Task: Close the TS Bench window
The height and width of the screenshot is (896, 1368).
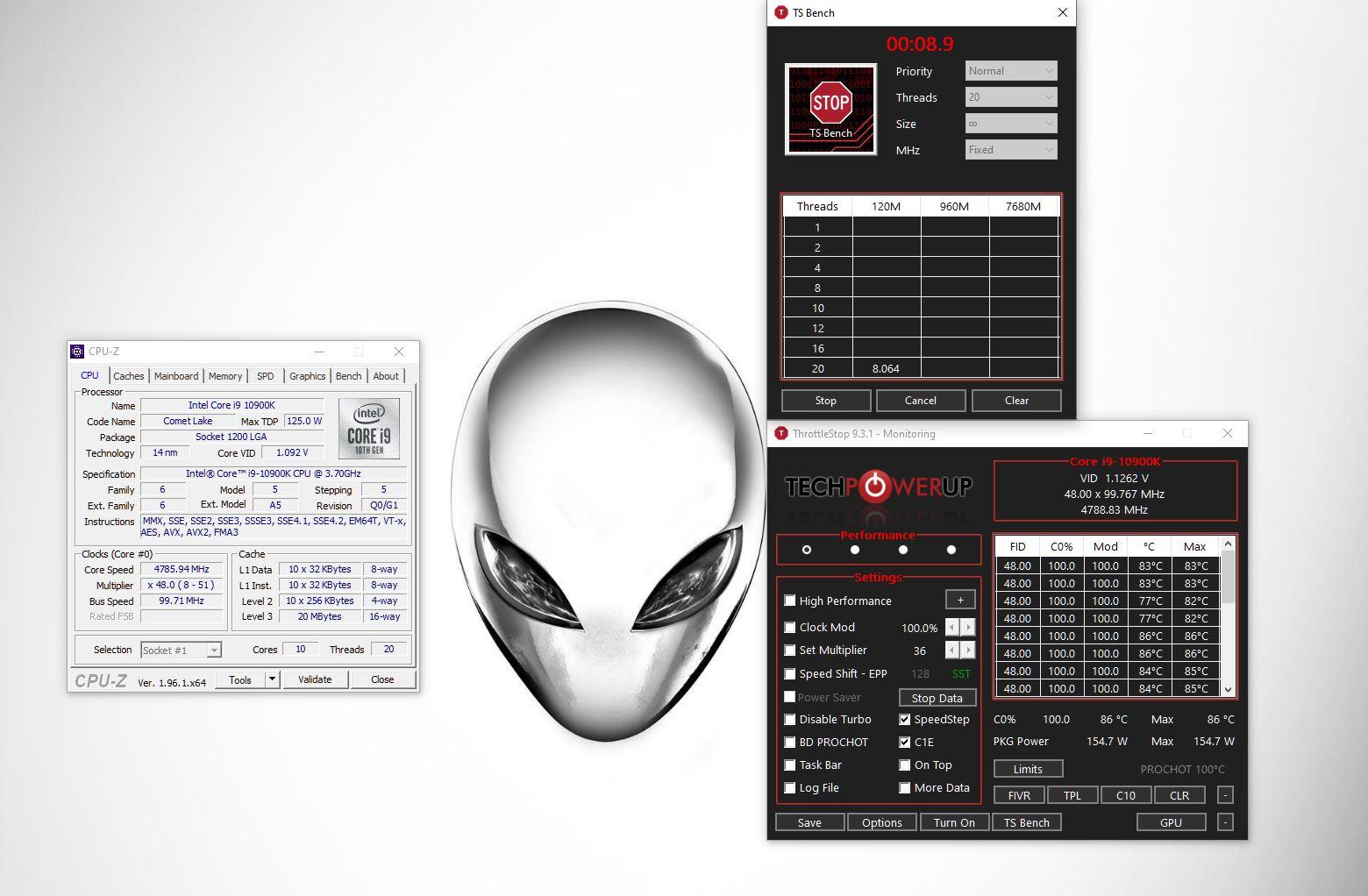Action: (x=1063, y=12)
